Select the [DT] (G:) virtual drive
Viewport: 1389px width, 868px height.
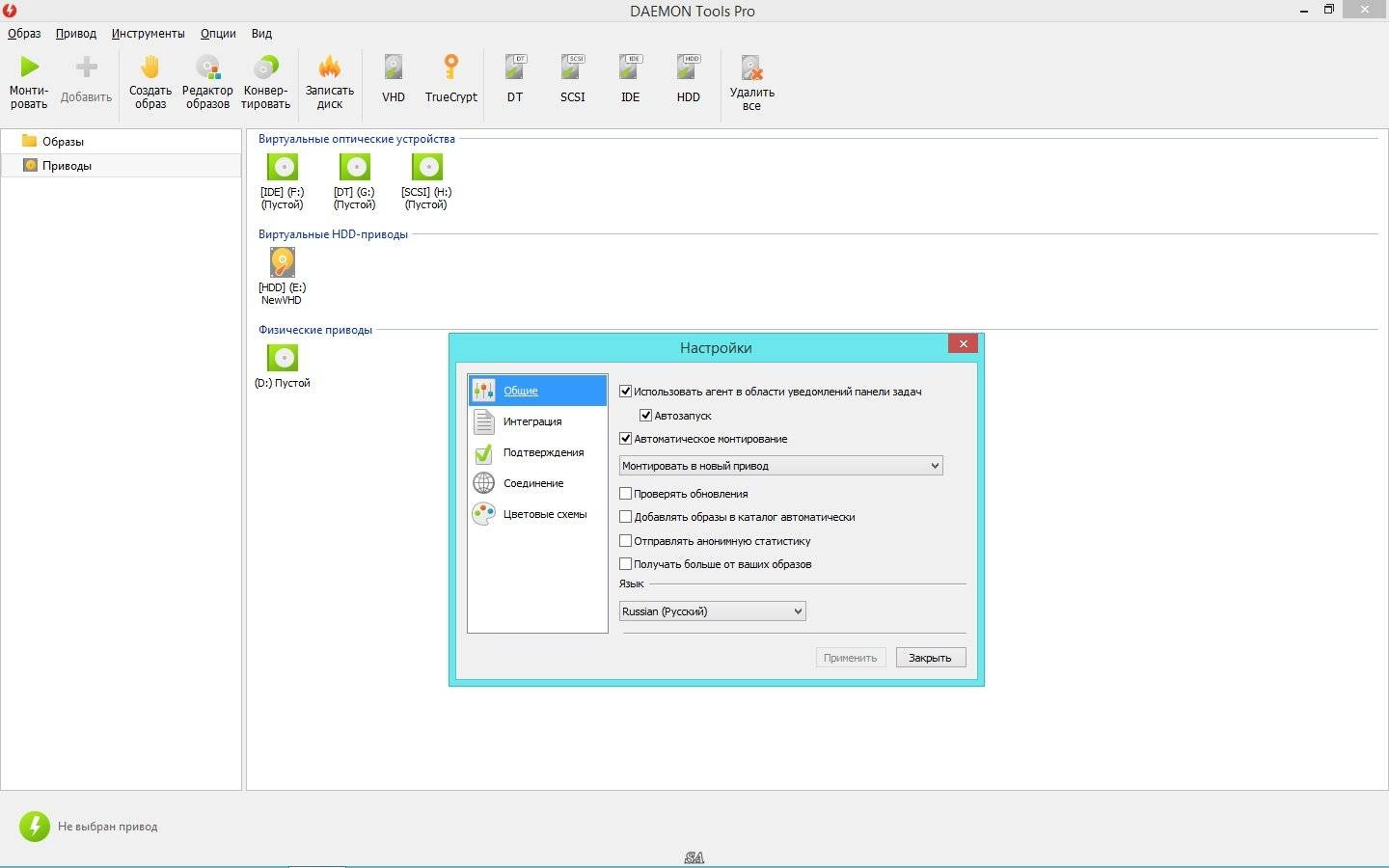(x=355, y=181)
